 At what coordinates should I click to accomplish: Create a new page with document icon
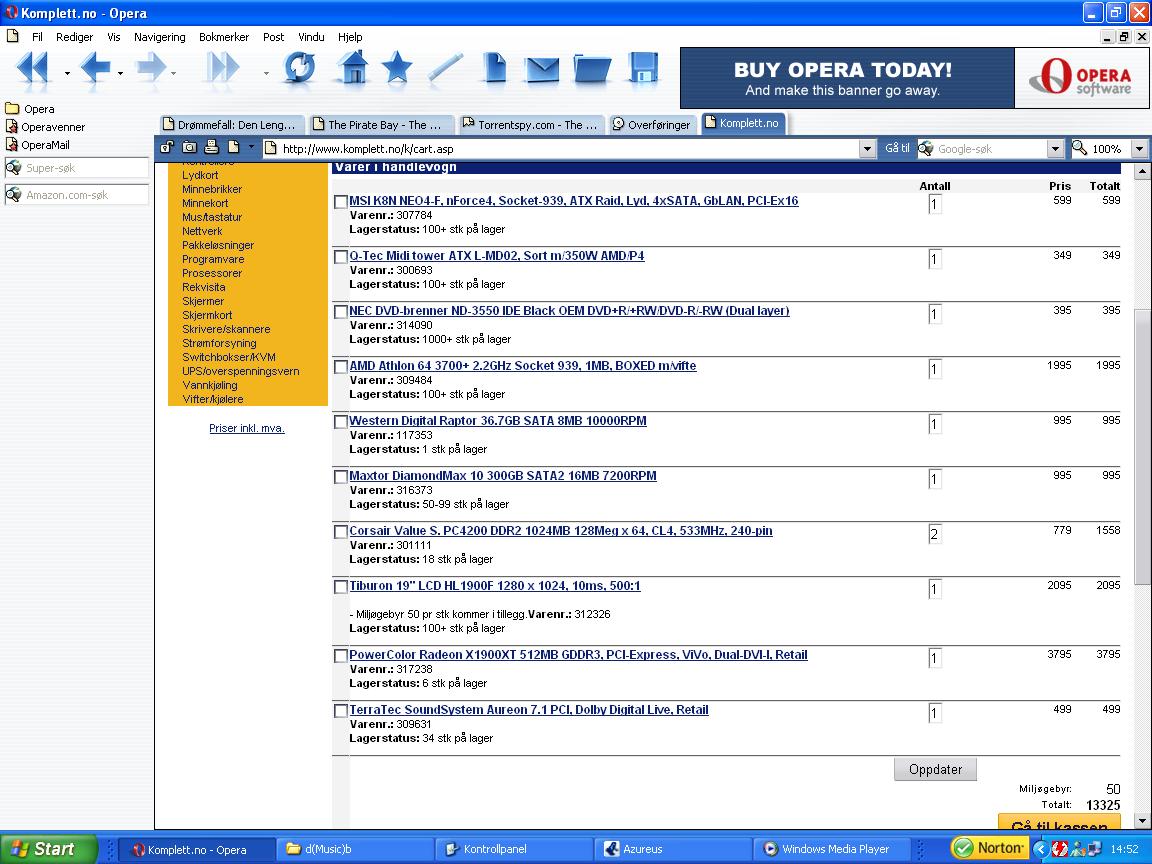pyautogui.click(x=495, y=68)
